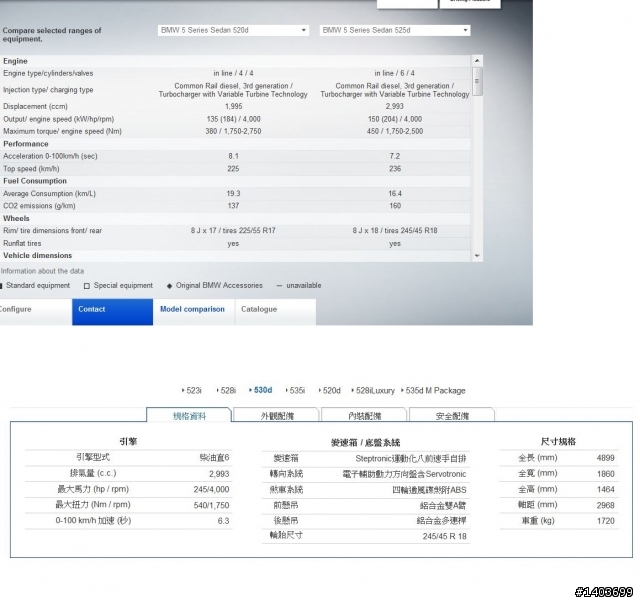
Task: Switch to the 內裝配備 tab
Action: pos(364,416)
